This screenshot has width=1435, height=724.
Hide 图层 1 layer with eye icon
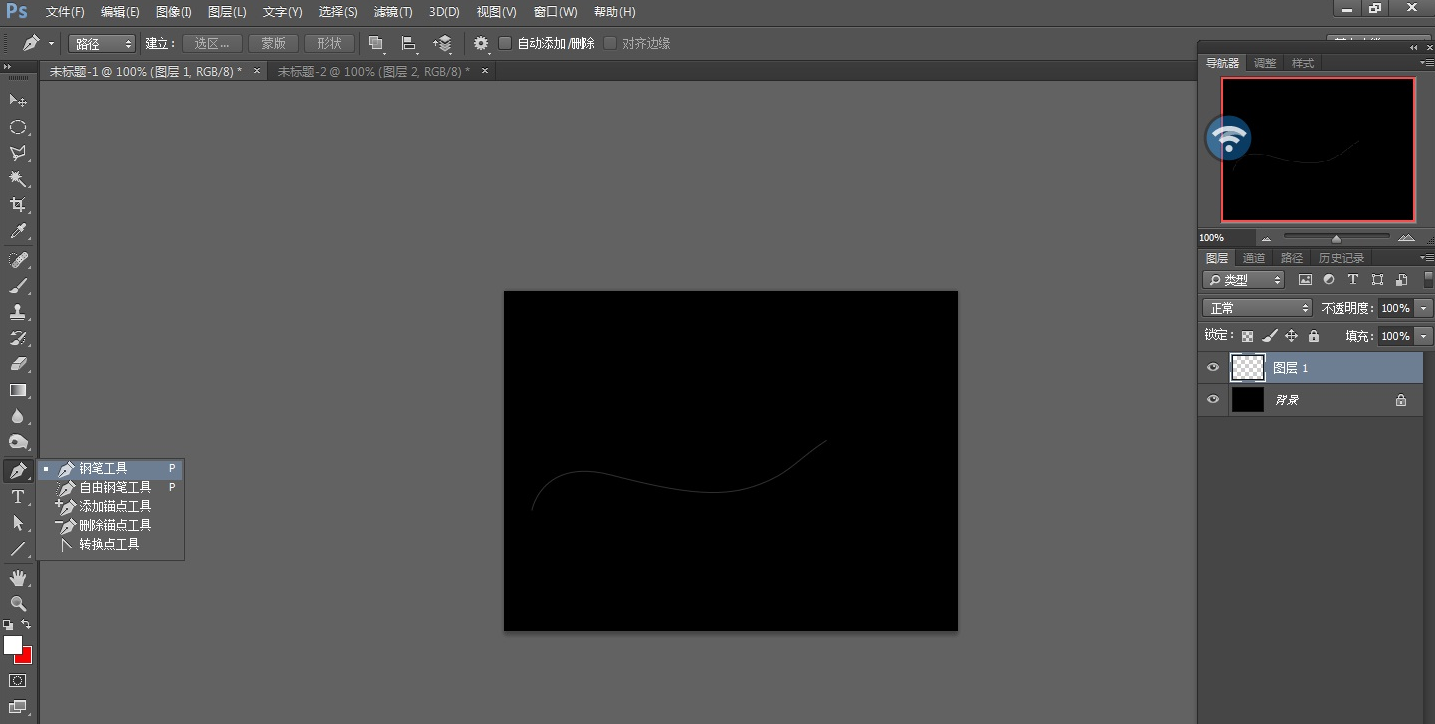(1213, 368)
